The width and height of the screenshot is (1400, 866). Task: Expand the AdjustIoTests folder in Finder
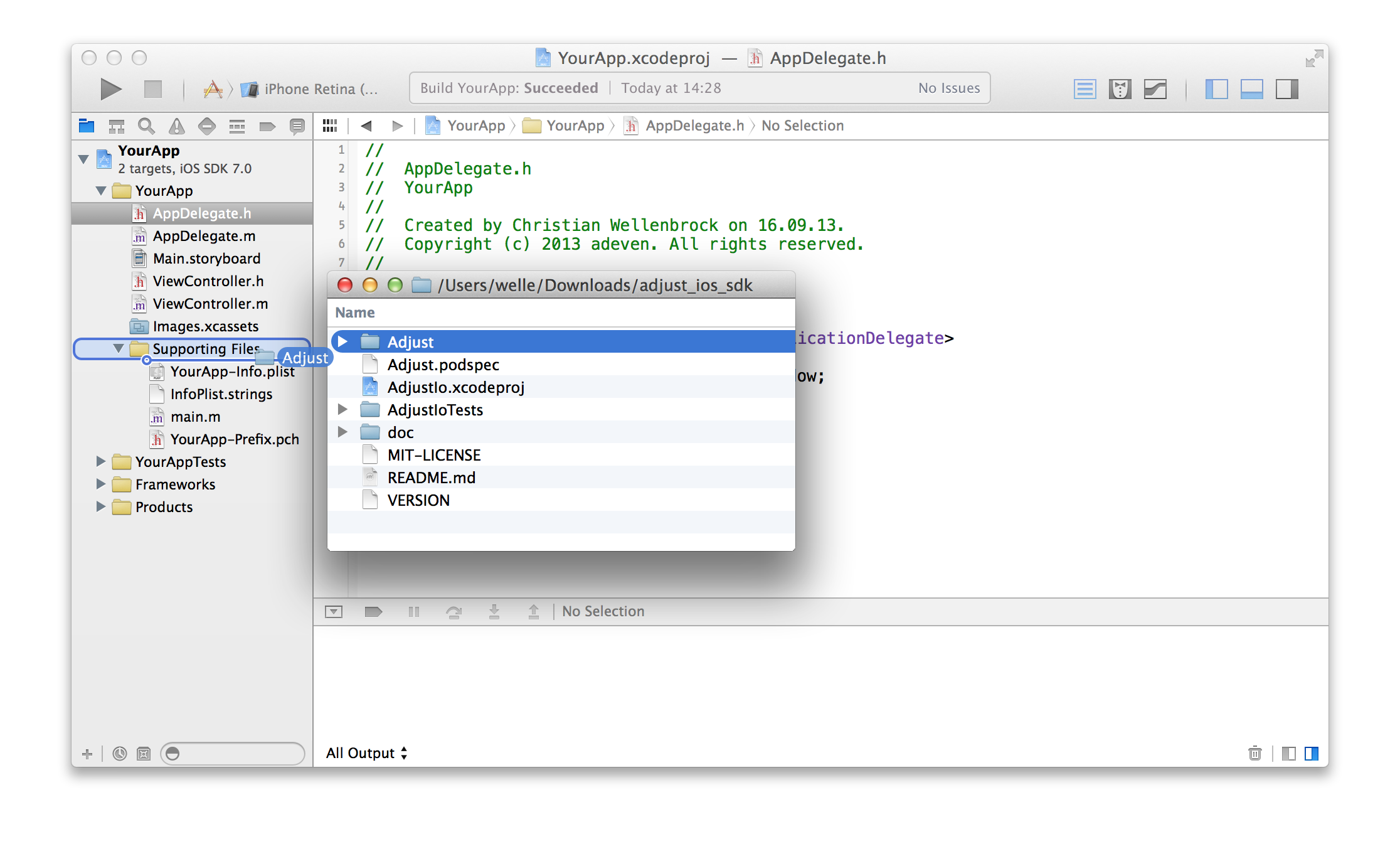(343, 409)
